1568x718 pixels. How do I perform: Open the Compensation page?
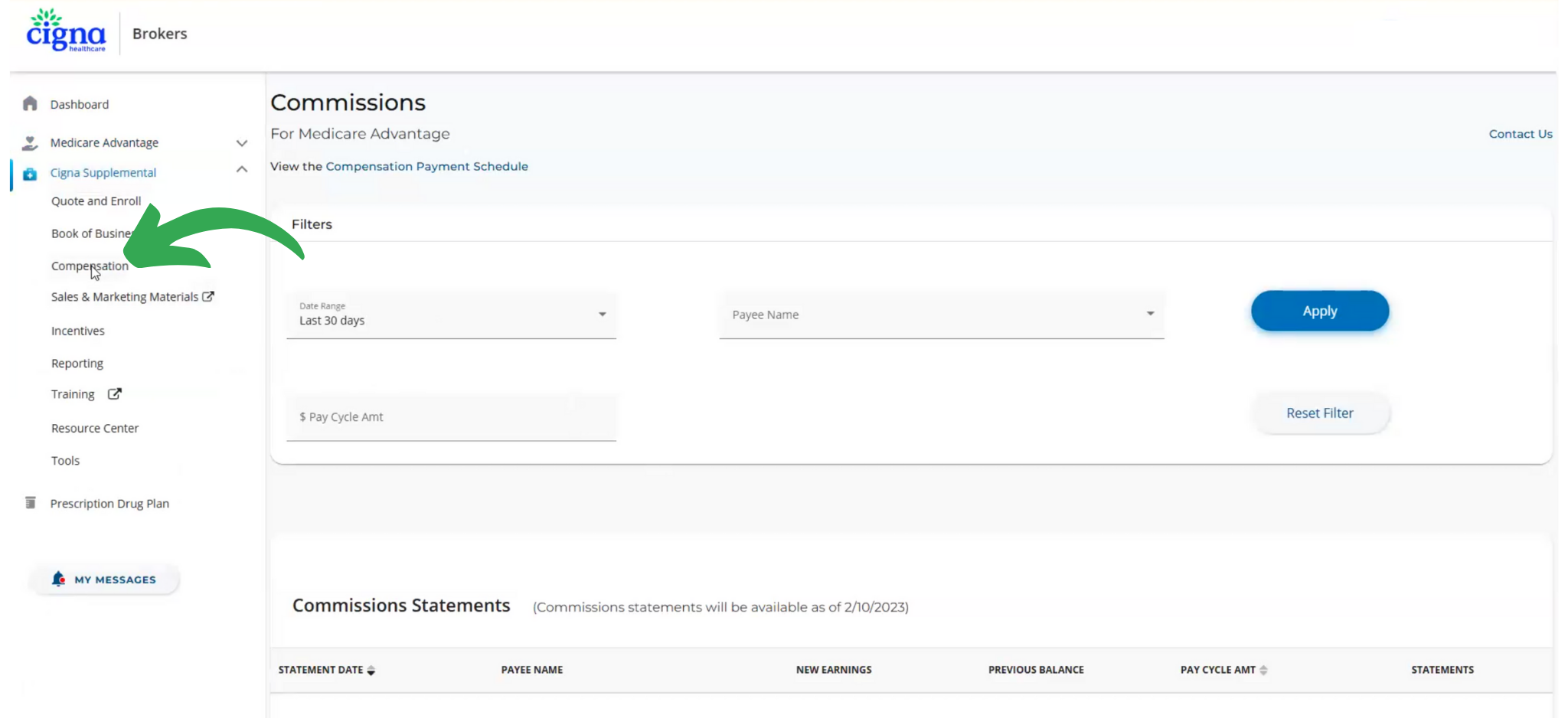click(x=90, y=266)
